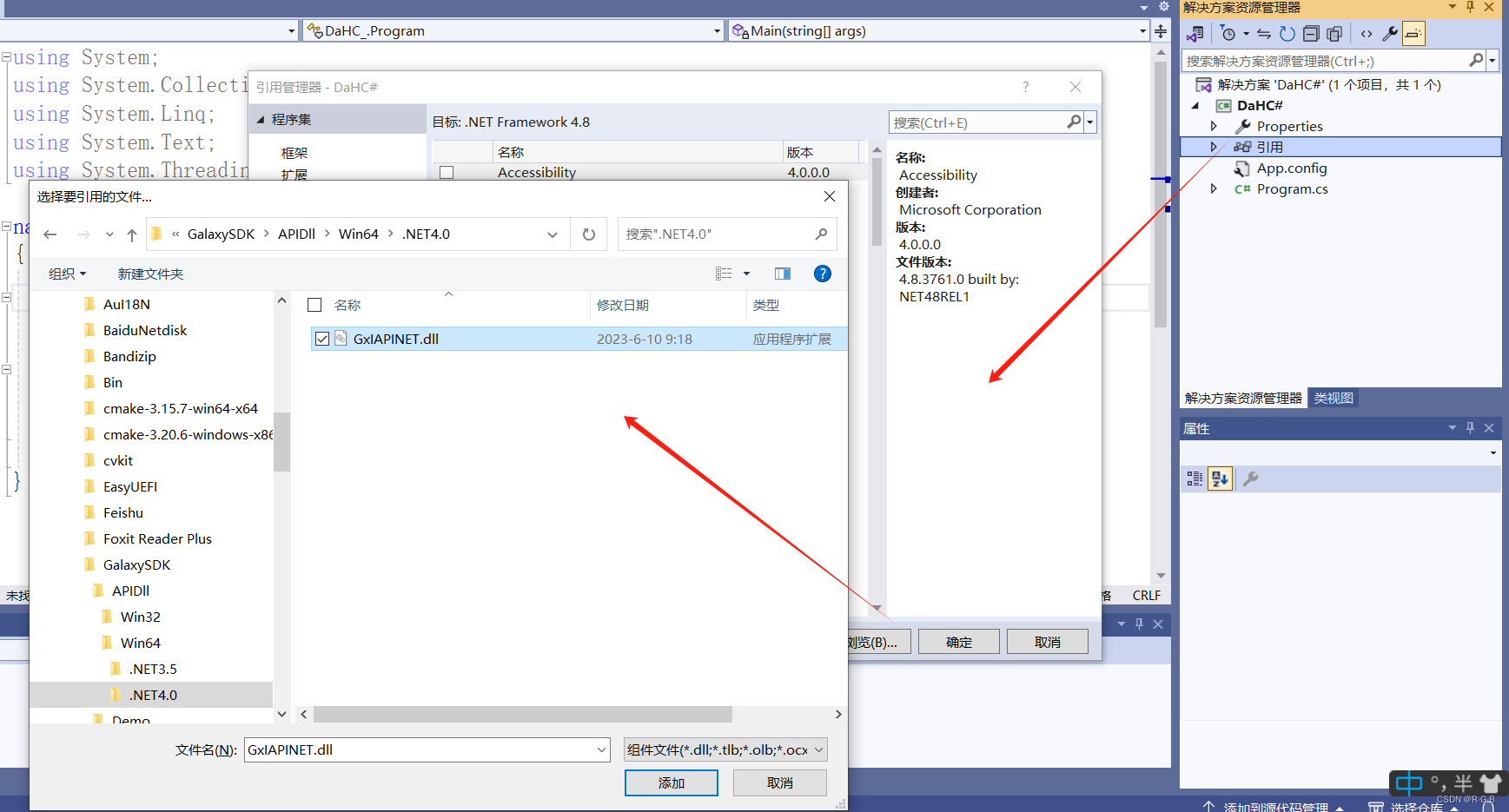1509x812 pixels.
Task: Click pending changes filter clock icon
Action: point(1228,34)
